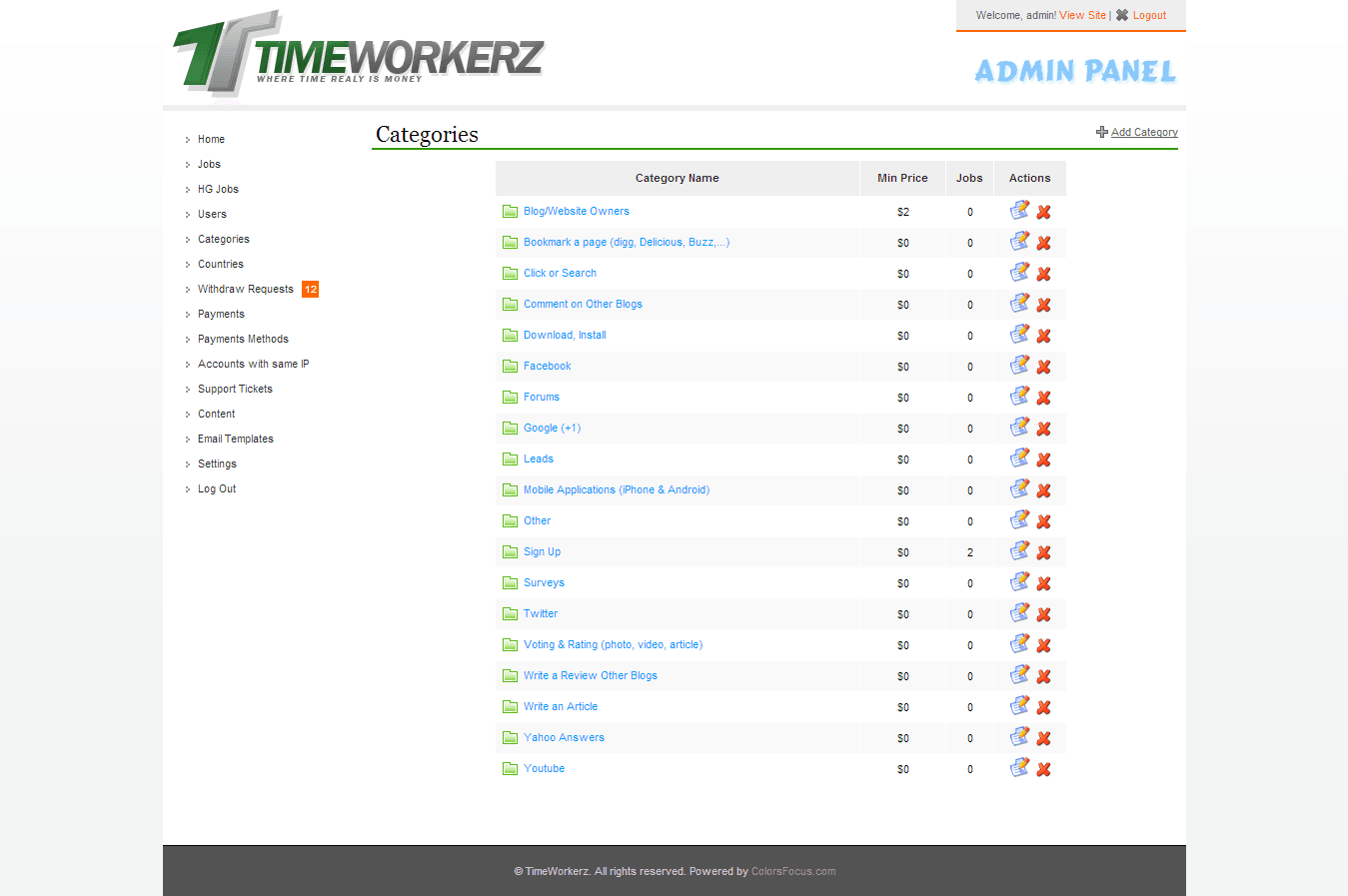Open Content in the sidebar

217,415
